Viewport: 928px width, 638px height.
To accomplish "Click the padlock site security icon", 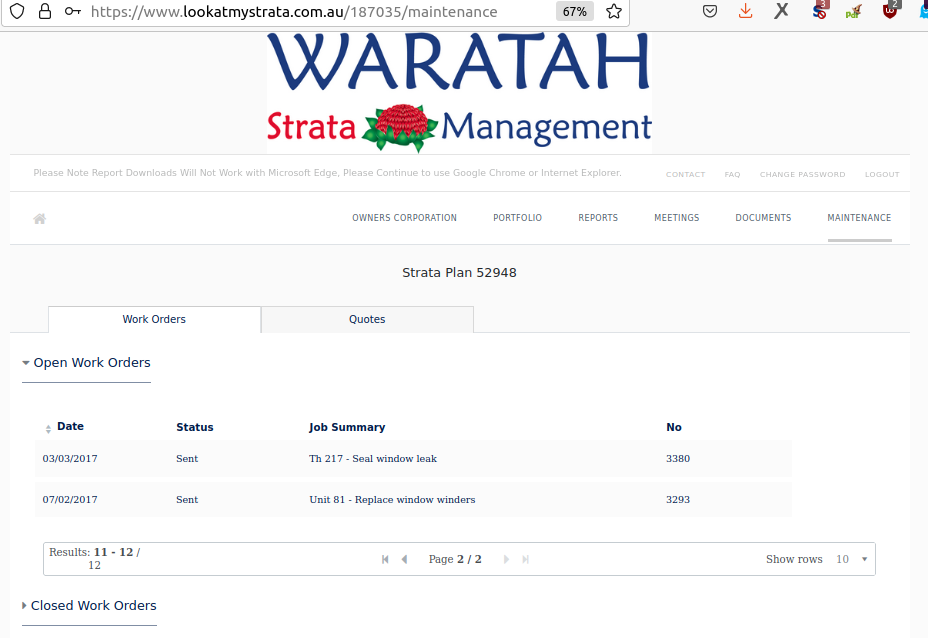I will [x=45, y=11].
